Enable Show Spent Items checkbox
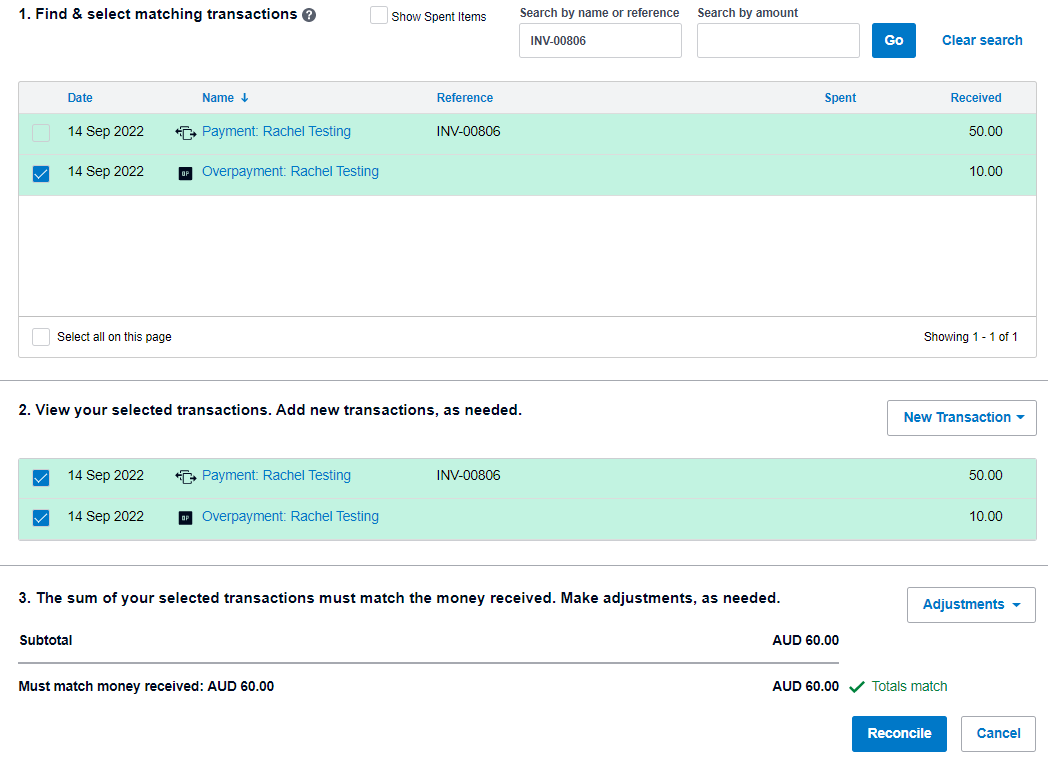 tap(379, 16)
